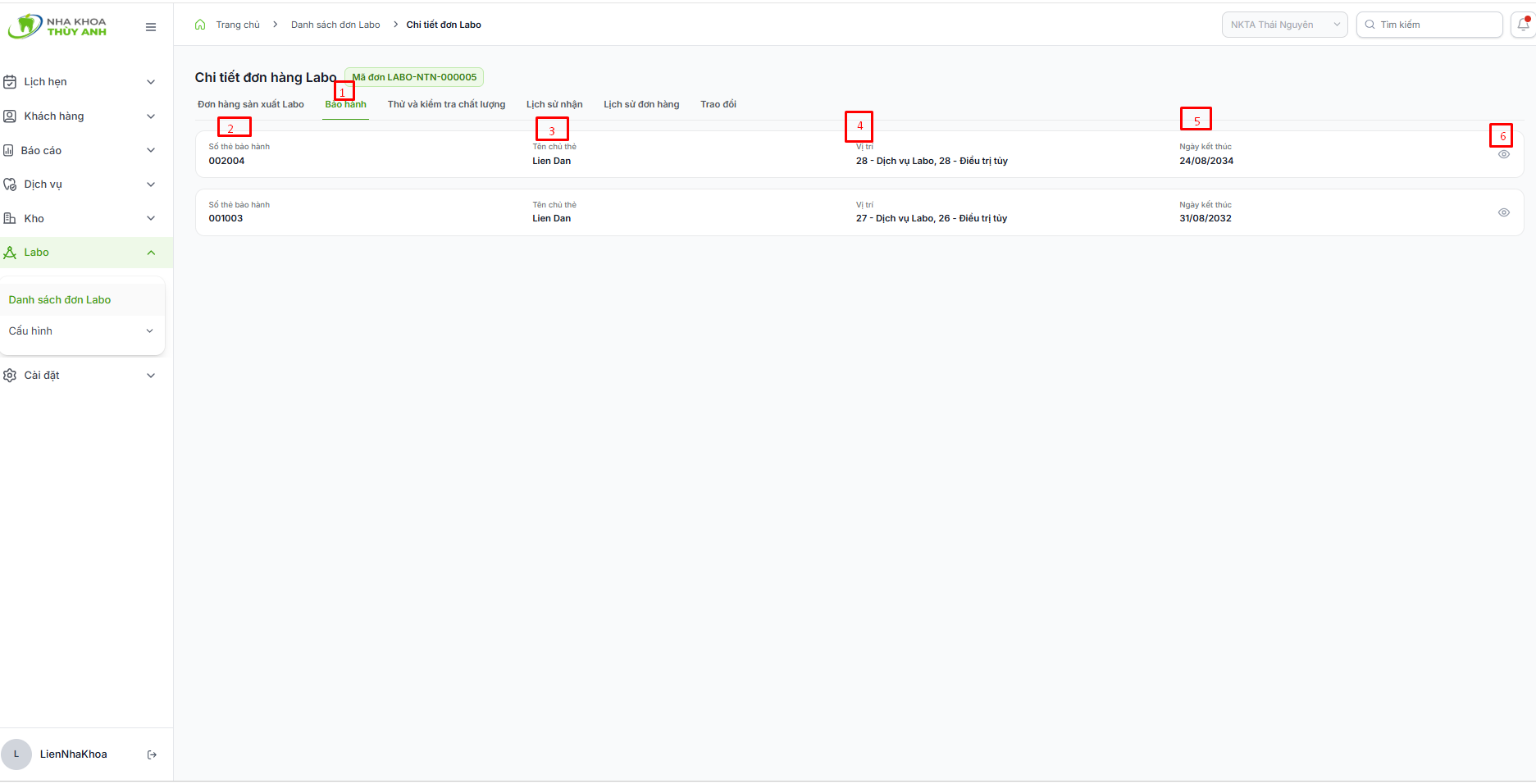Click the logout icon next to LienNhaKhoa
This screenshot has height=784, width=1536.
[x=152, y=754]
